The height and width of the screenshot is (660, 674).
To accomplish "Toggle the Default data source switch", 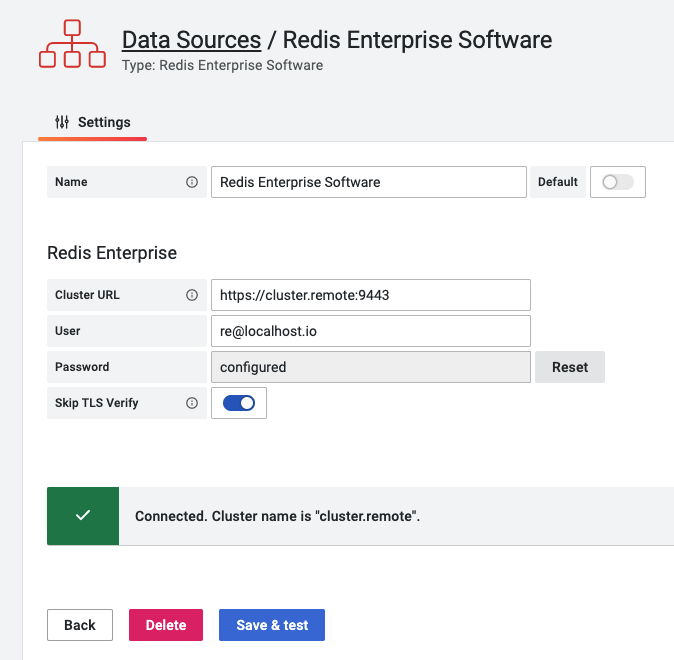I will [x=618, y=182].
